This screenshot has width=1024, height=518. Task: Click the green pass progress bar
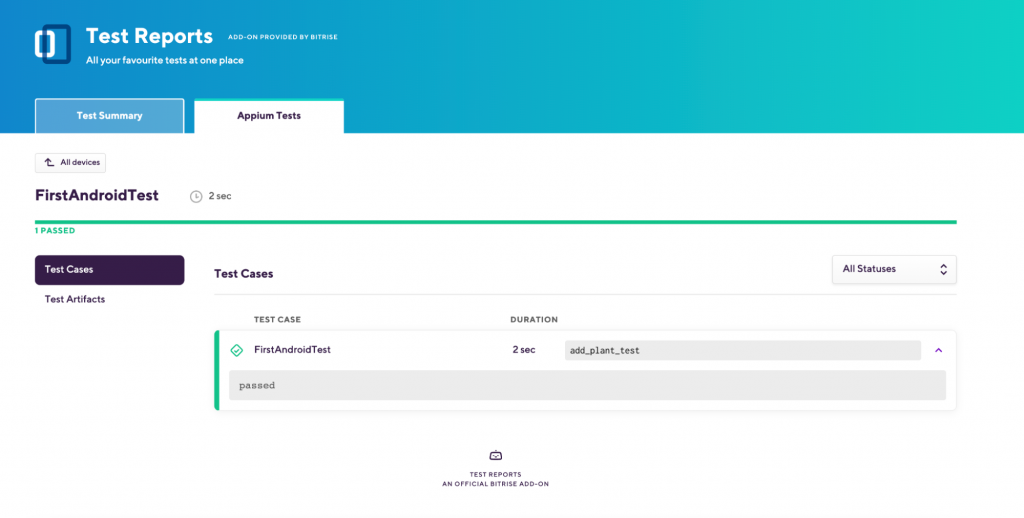click(x=496, y=222)
